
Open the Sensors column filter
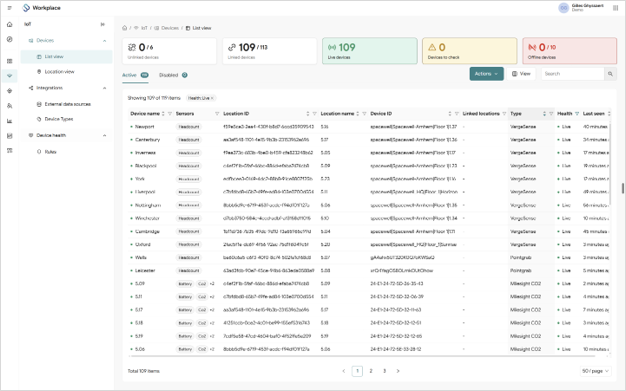217,114
